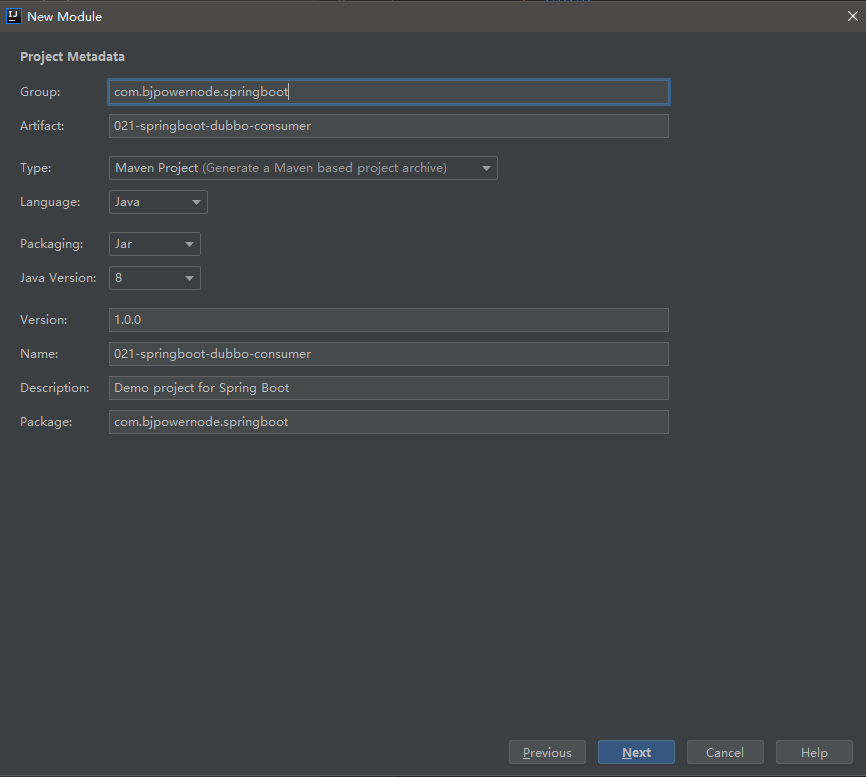
Task: Close the New Module dialog
Action: click(852, 16)
